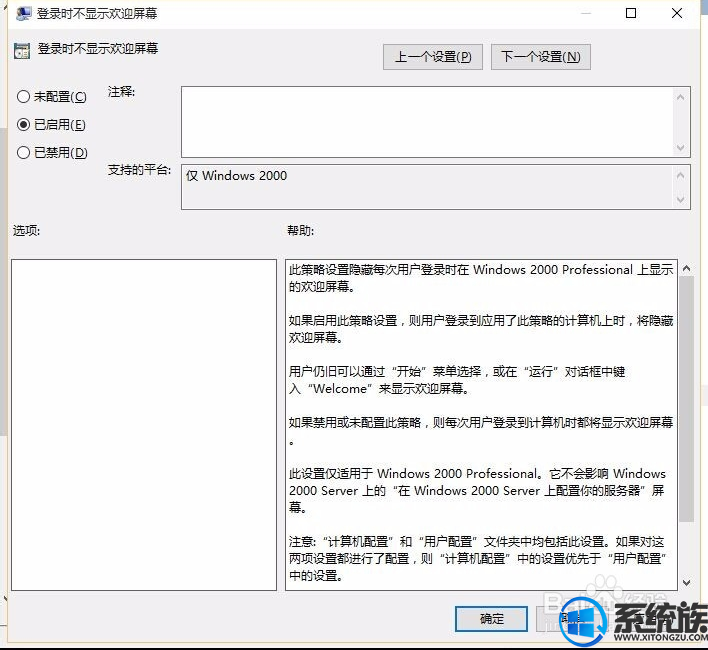Click help text mentioning "Welcome"
Viewport: 708px width, 650px height.
[x=457, y=380]
